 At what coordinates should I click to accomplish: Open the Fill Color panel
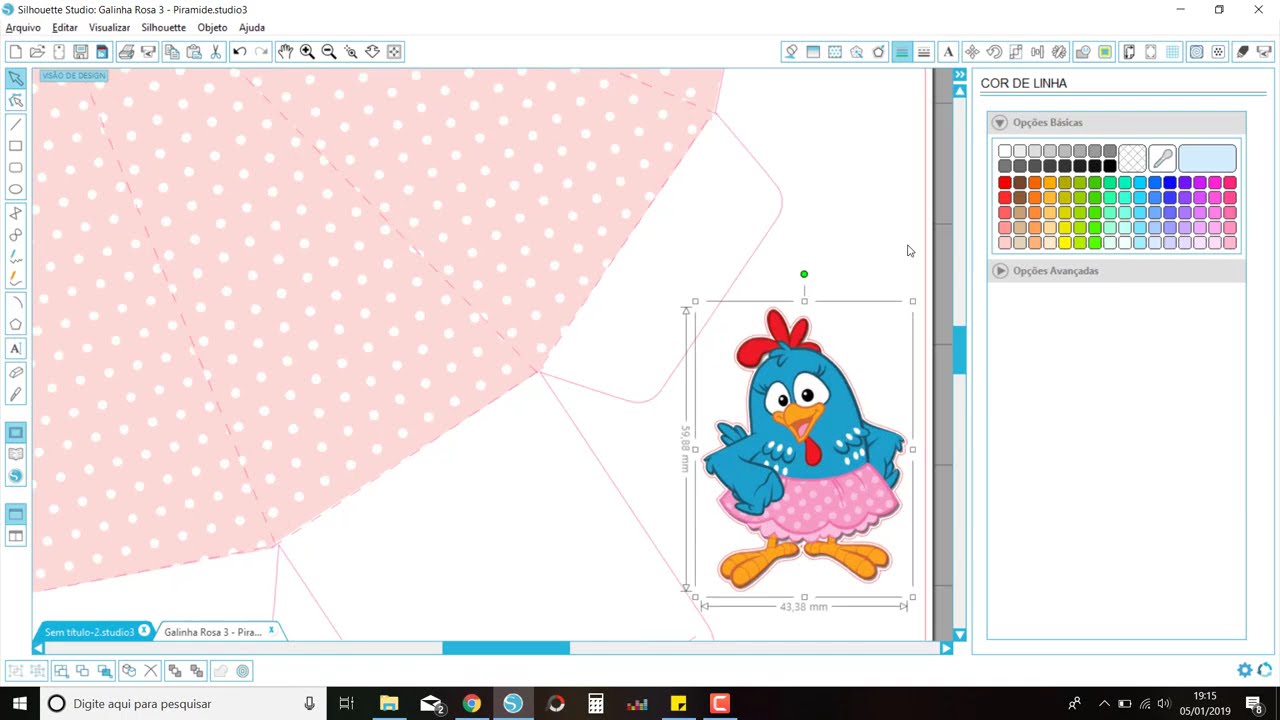(791, 52)
